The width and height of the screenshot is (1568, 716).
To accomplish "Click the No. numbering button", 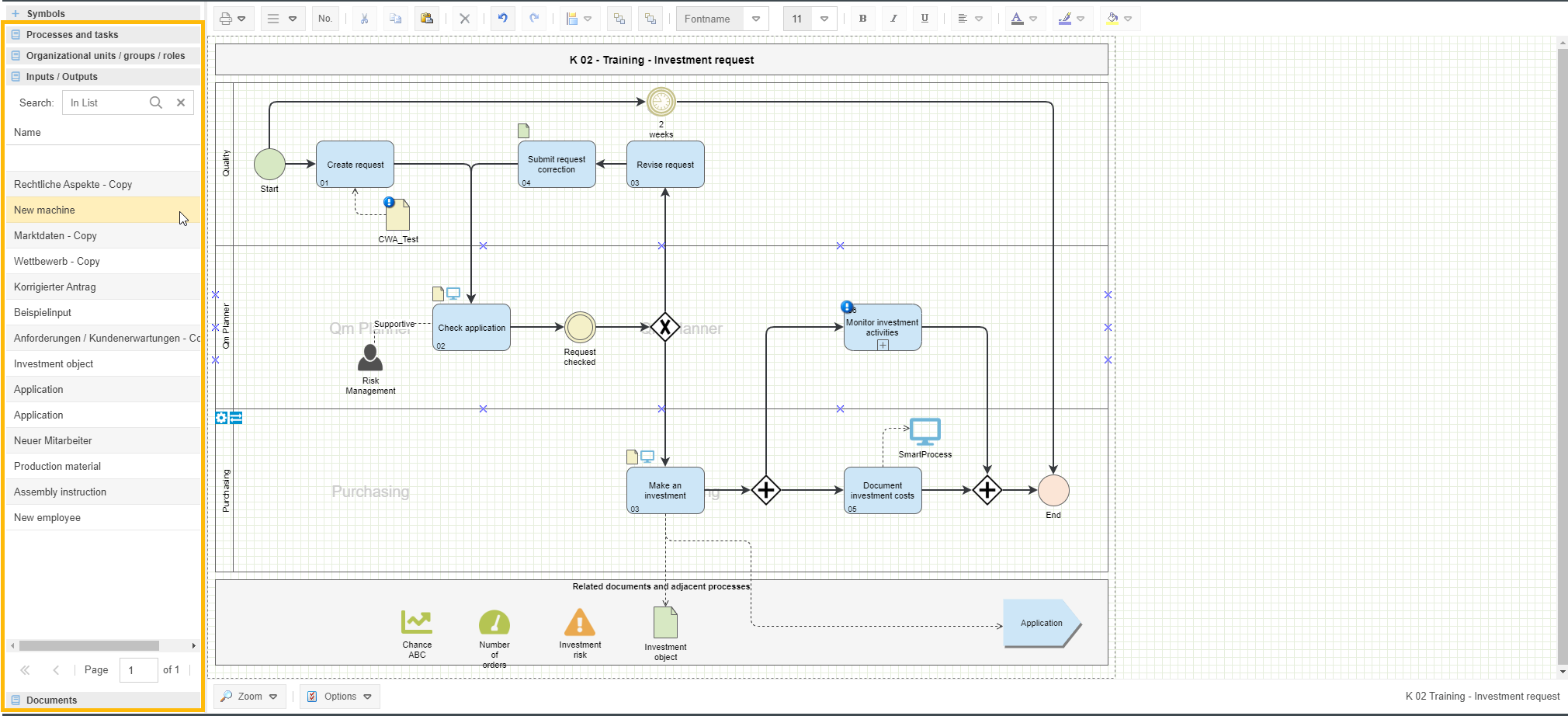I will (325, 19).
